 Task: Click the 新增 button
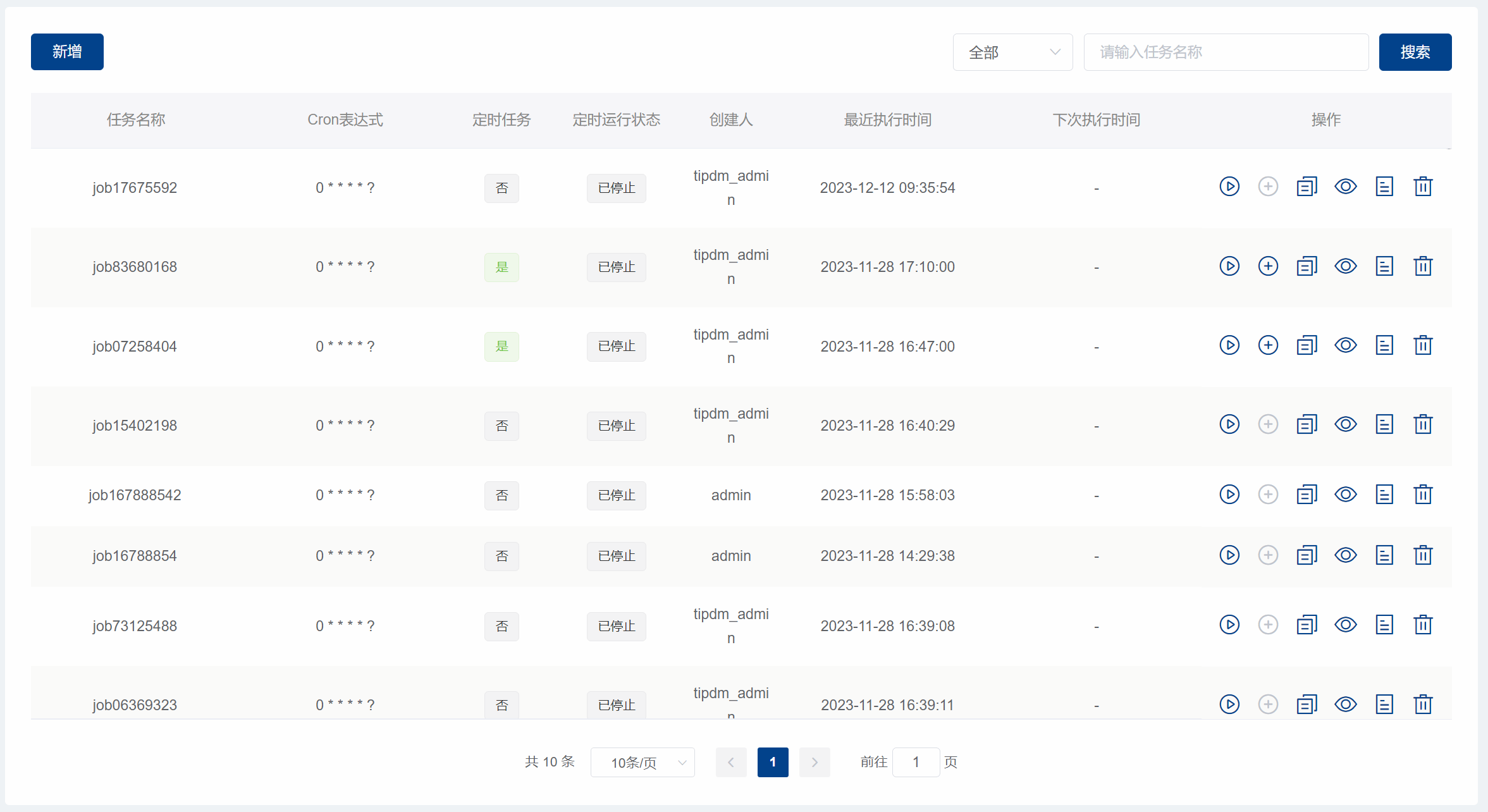67,52
